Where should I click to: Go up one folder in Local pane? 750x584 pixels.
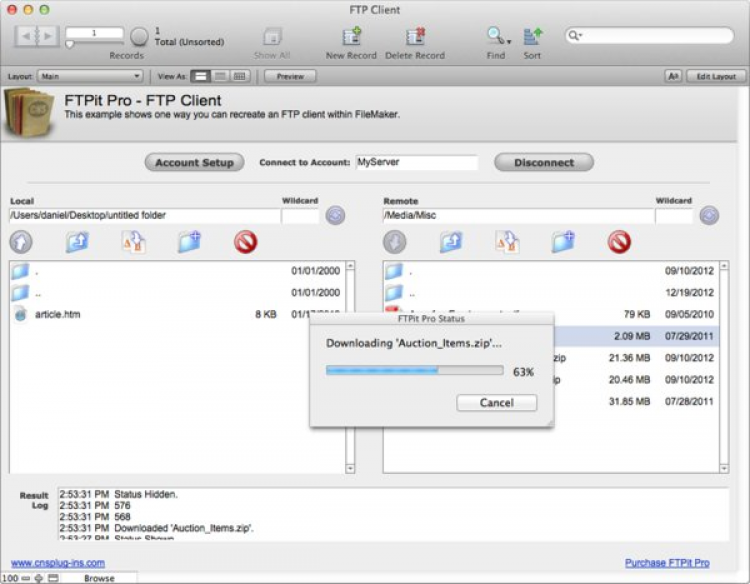coord(77,242)
